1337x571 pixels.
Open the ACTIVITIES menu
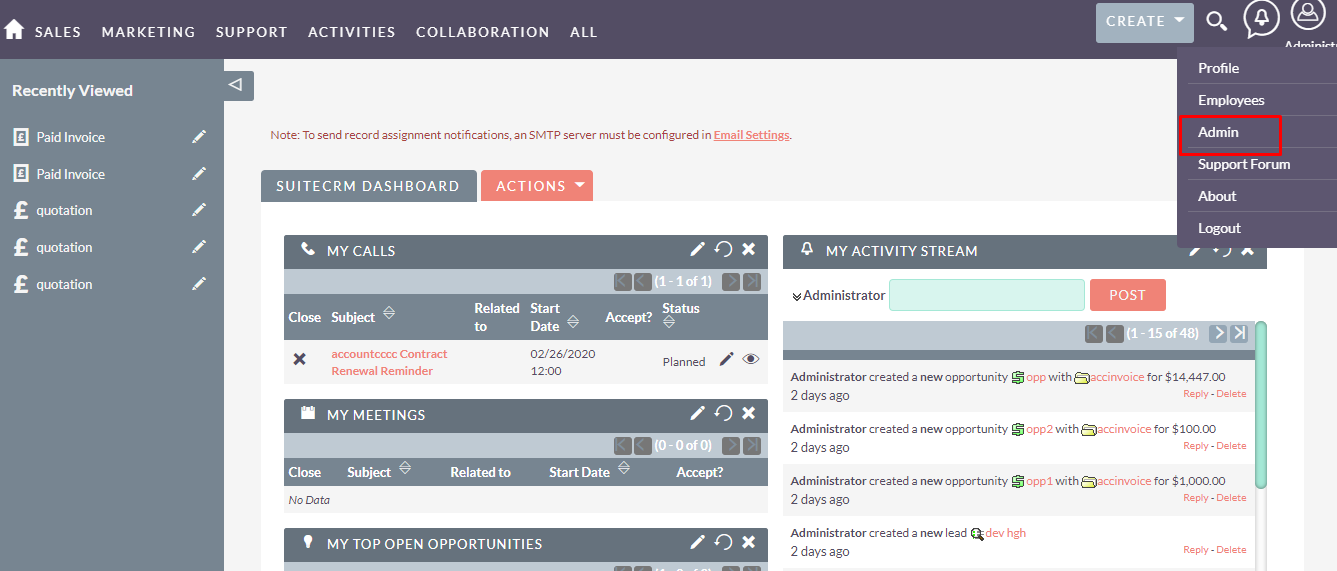pyautogui.click(x=352, y=32)
